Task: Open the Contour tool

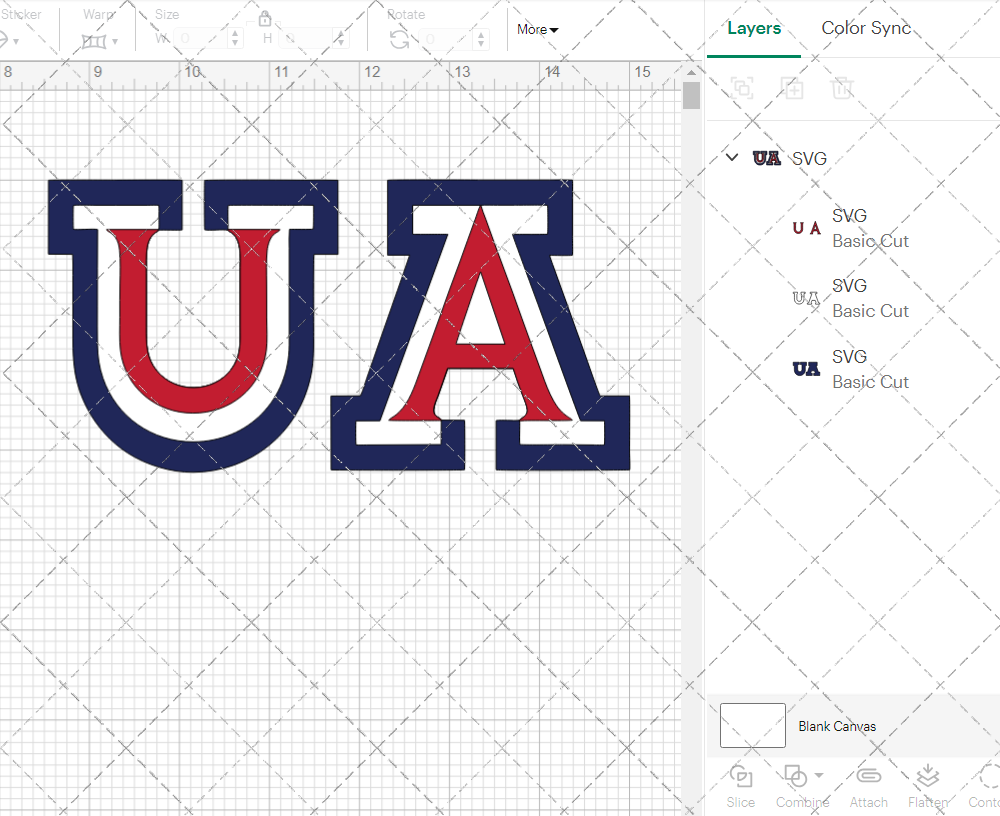Action: point(986,777)
